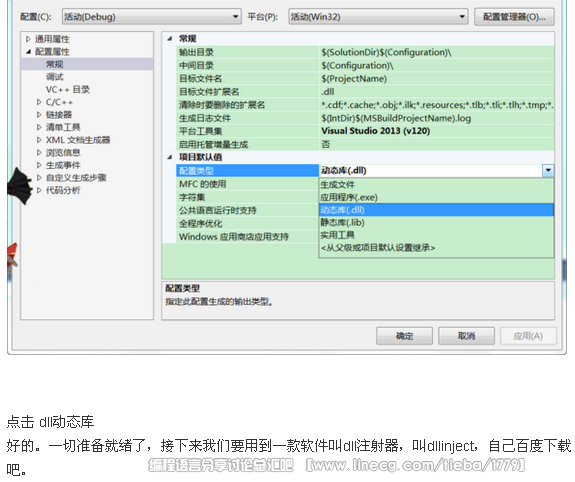This screenshot has width=575, height=482.
Task: Click the $(ProjectName) value field
Action: [436, 78]
